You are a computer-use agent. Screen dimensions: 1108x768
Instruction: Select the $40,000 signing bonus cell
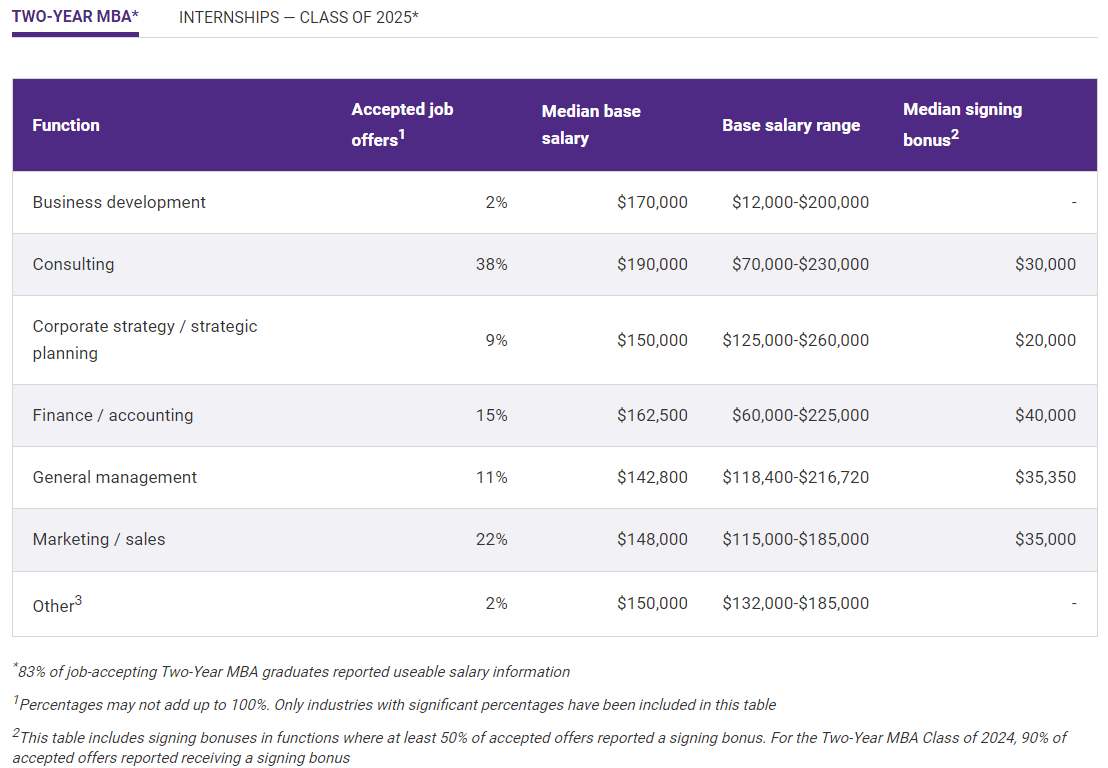tap(1044, 415)
